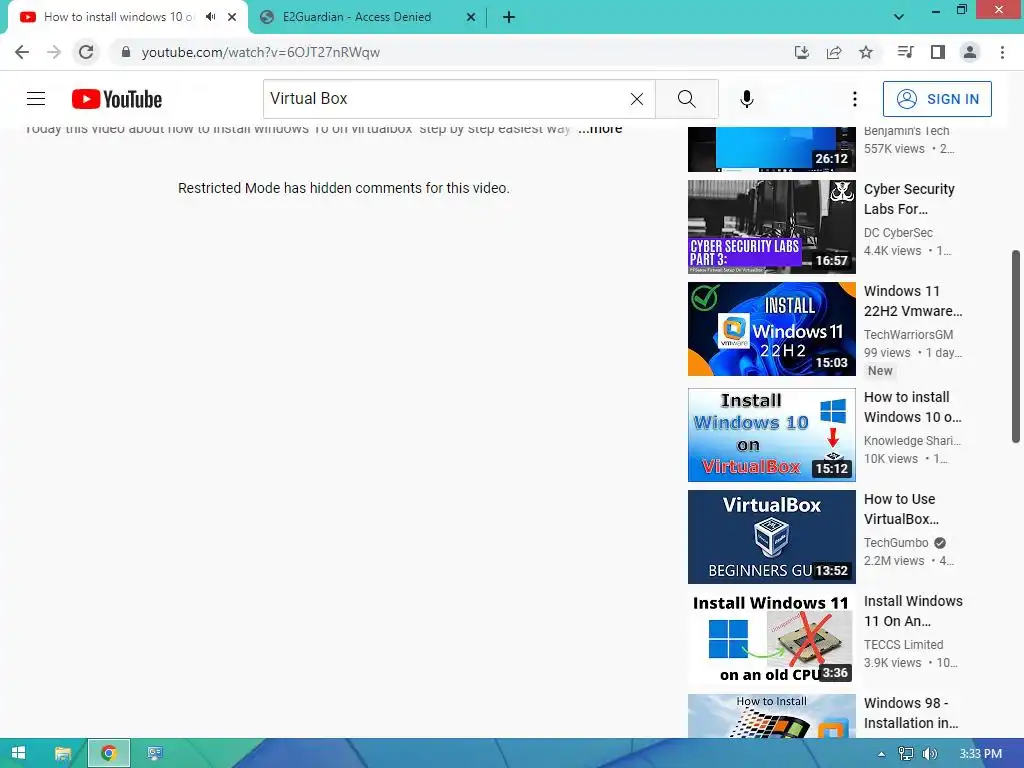Click the address bar URL
The width and height of the screenshot is (1024, 768).
click(261, 52)
